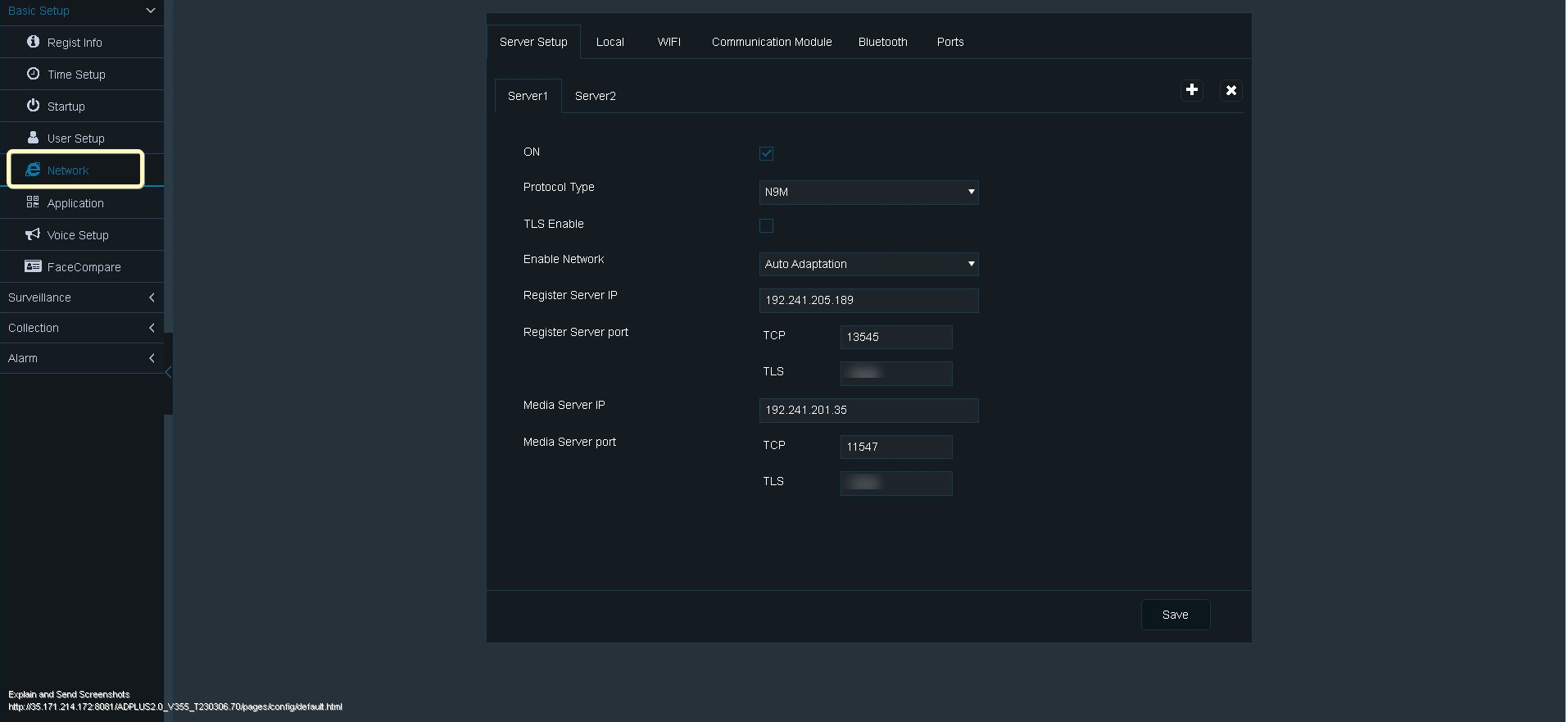Screen dimensions: 1568x722
Task: Click the Explain and Send Screenshots text
Action: point(69,694)
